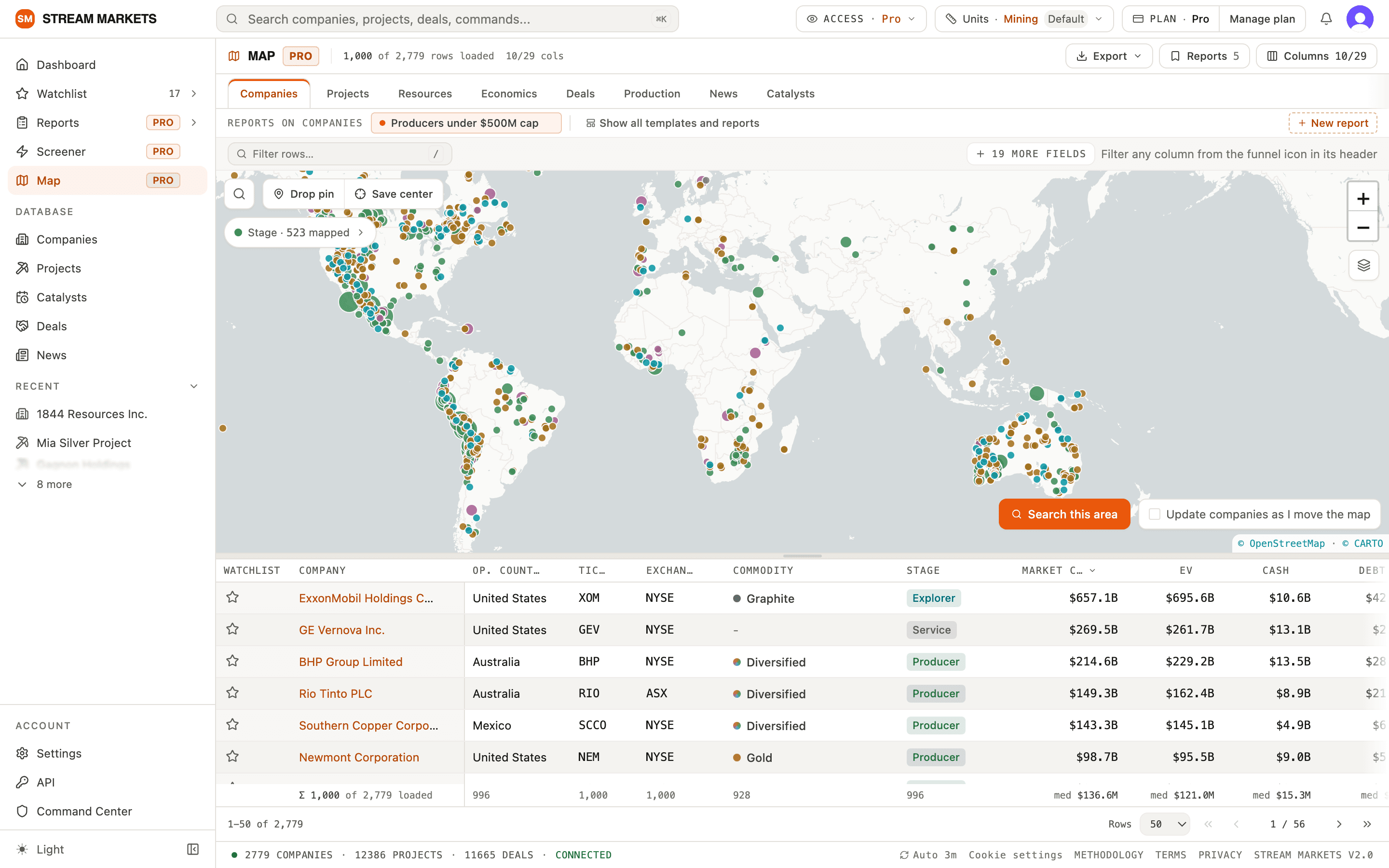This screenshot has width=1389, height=868.
Task: Click the Auto 3m refresh indicator
Action: coord(928,855)
